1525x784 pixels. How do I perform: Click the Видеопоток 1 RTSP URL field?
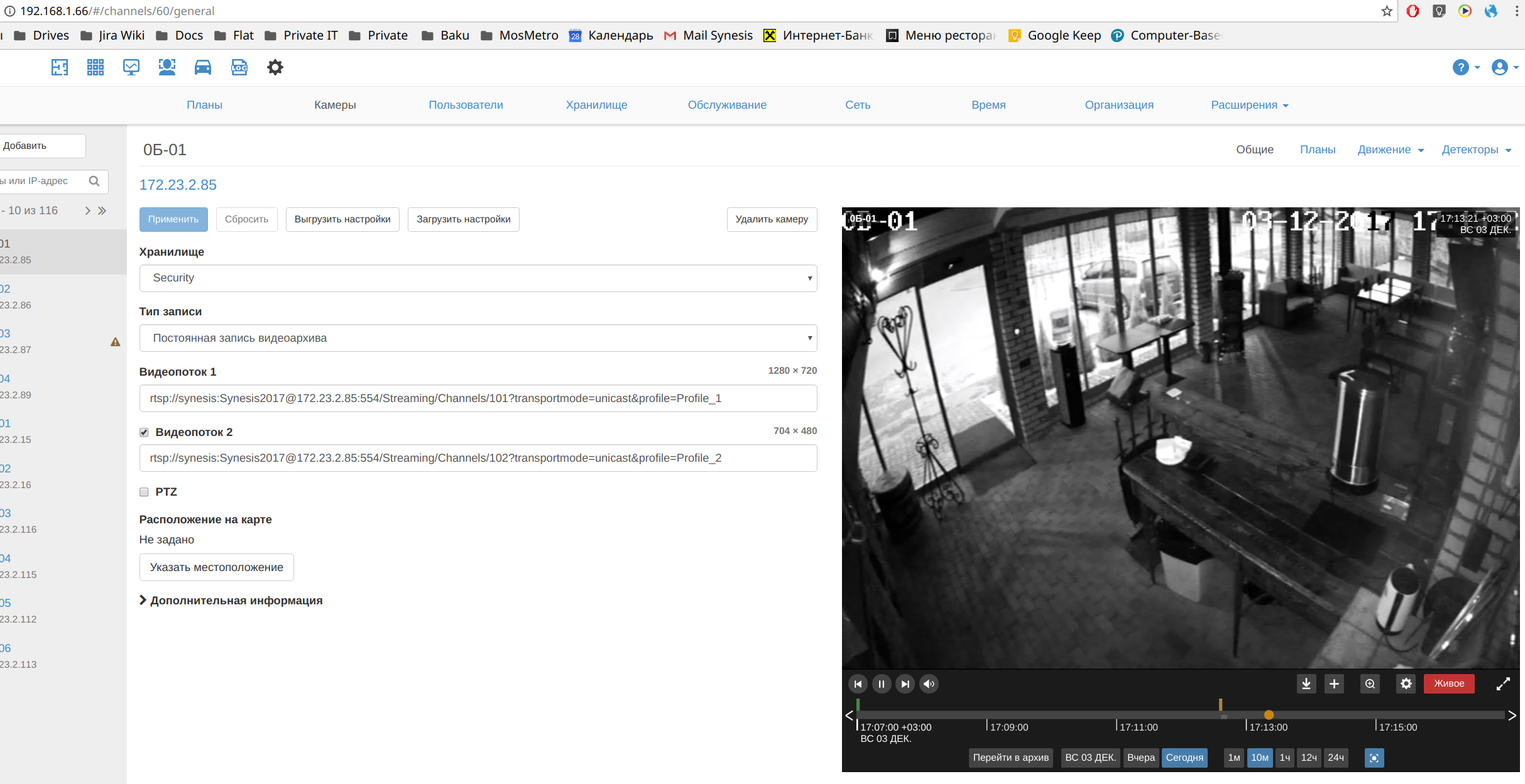click(478, 398)
